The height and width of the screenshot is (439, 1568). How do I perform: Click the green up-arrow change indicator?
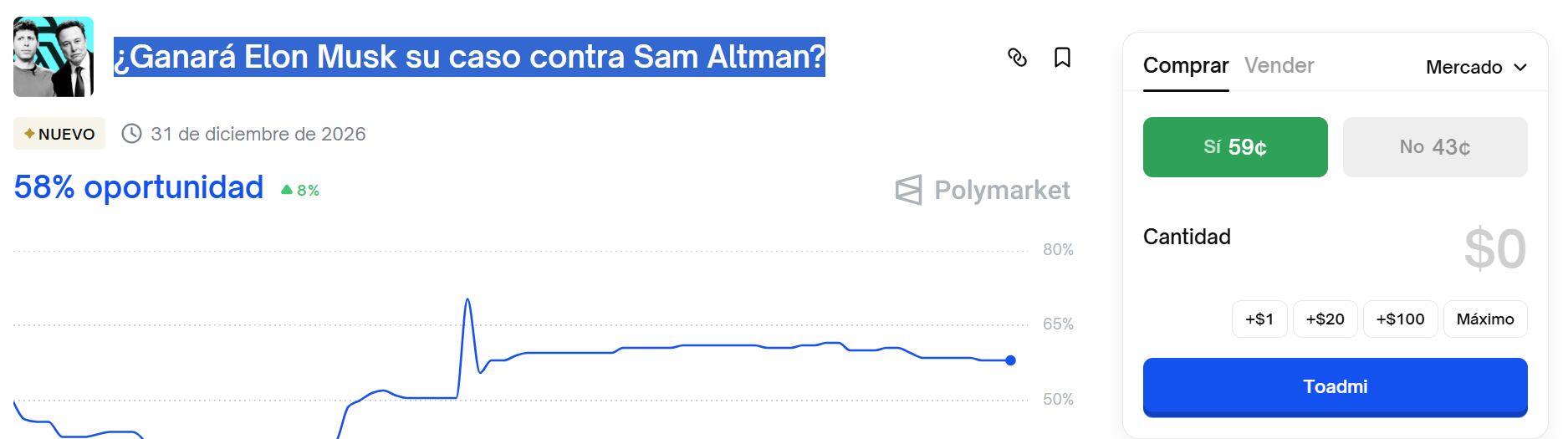(x=287, y=190)
